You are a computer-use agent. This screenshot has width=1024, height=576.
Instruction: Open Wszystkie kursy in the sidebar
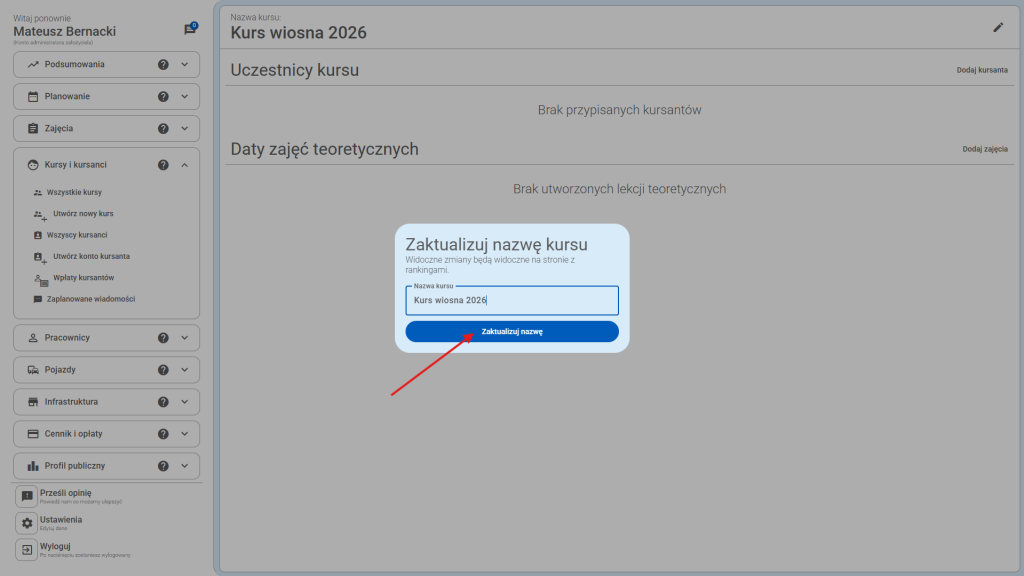(x=74, y=192)
